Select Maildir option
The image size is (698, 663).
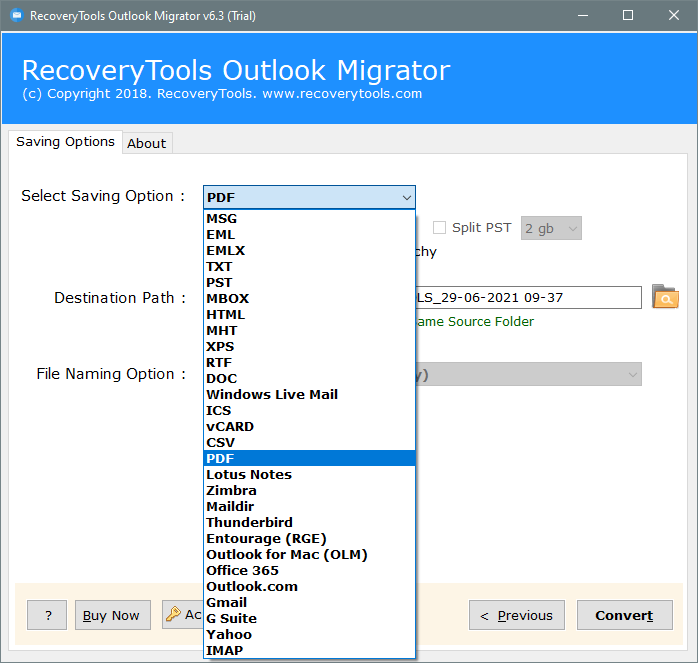pyautogui.click(x=309, y=507)
